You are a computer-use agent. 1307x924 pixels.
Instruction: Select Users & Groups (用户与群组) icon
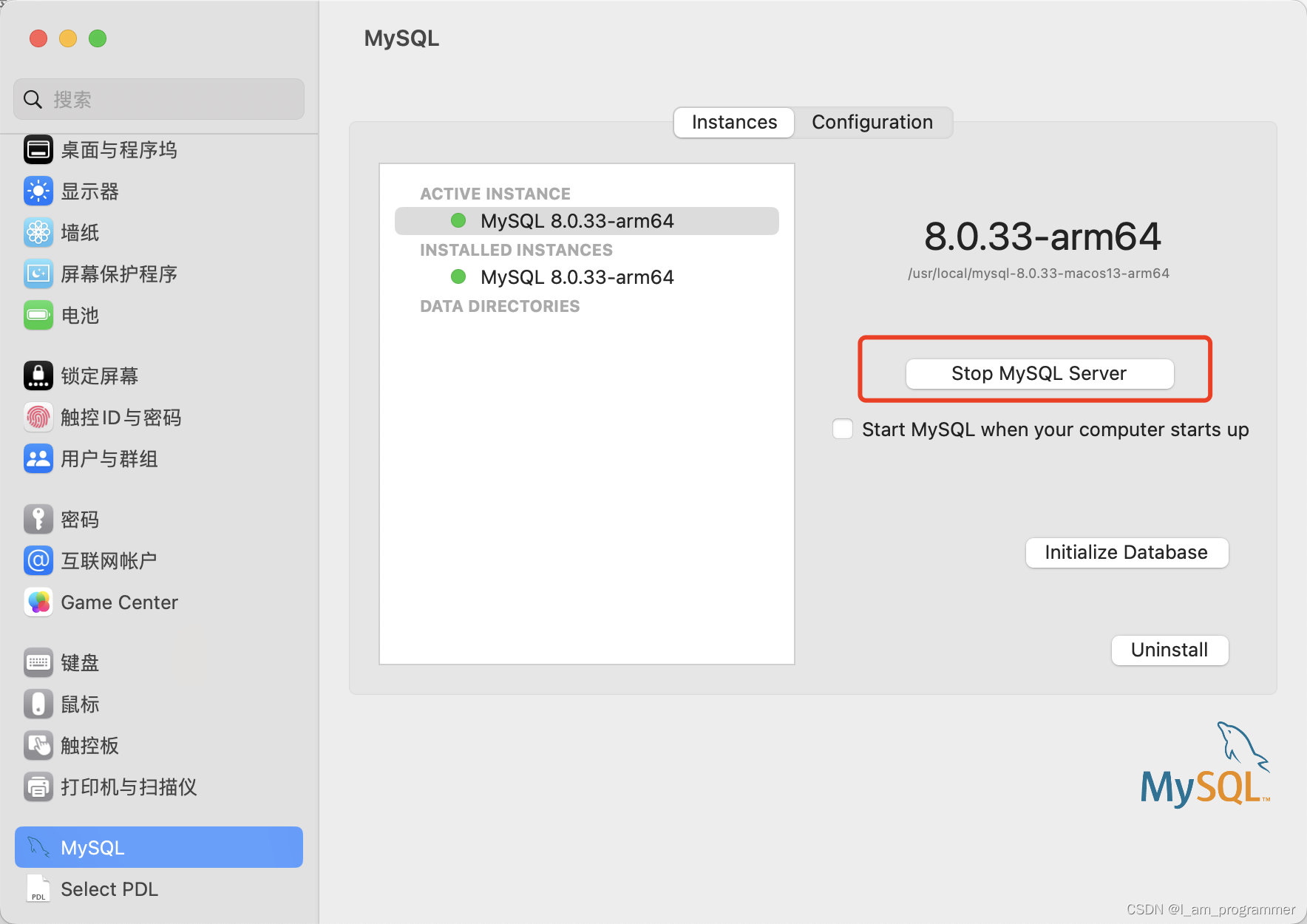(38, 459)
